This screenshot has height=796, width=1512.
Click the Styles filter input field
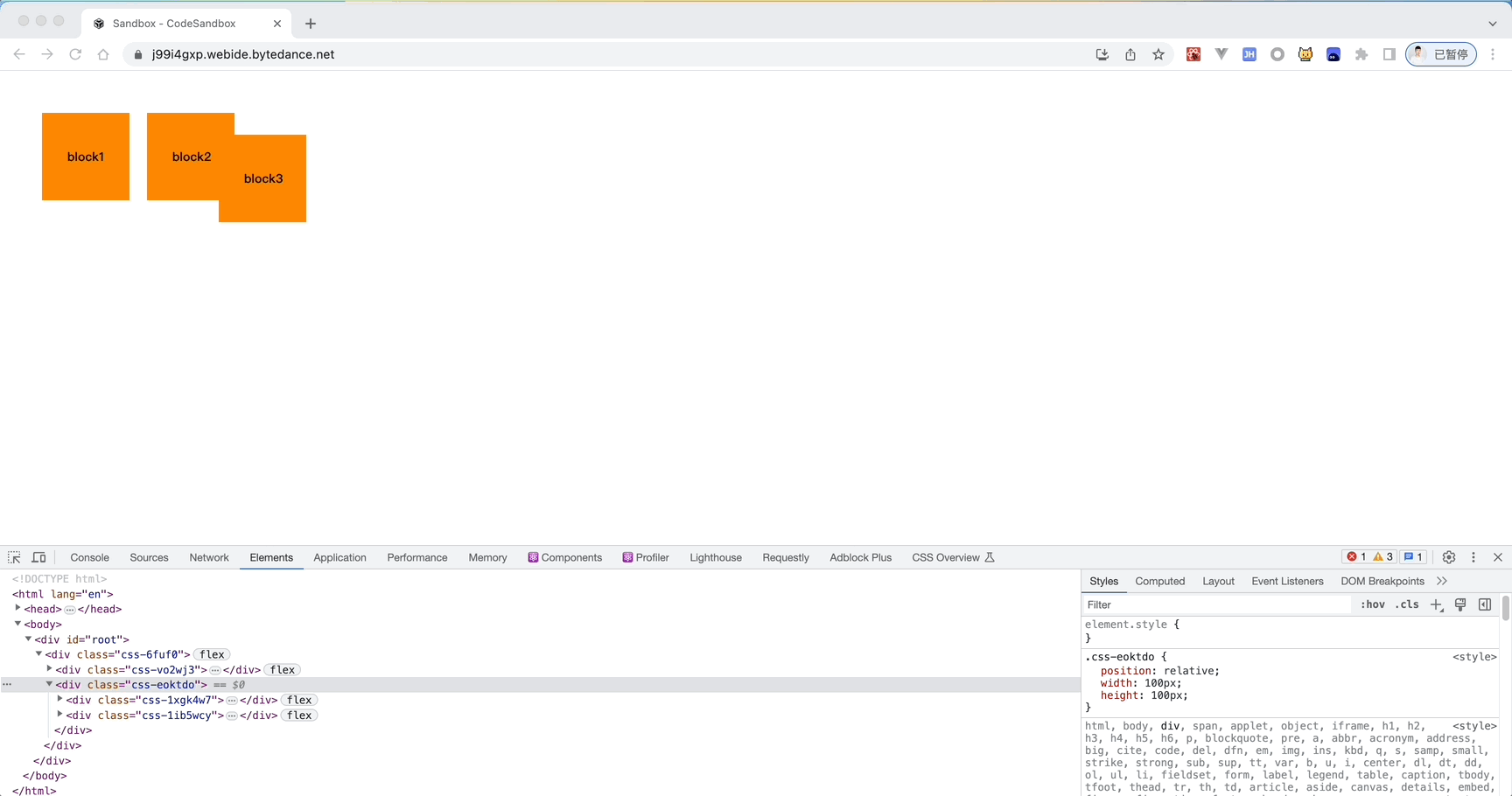coord(1216,604)
